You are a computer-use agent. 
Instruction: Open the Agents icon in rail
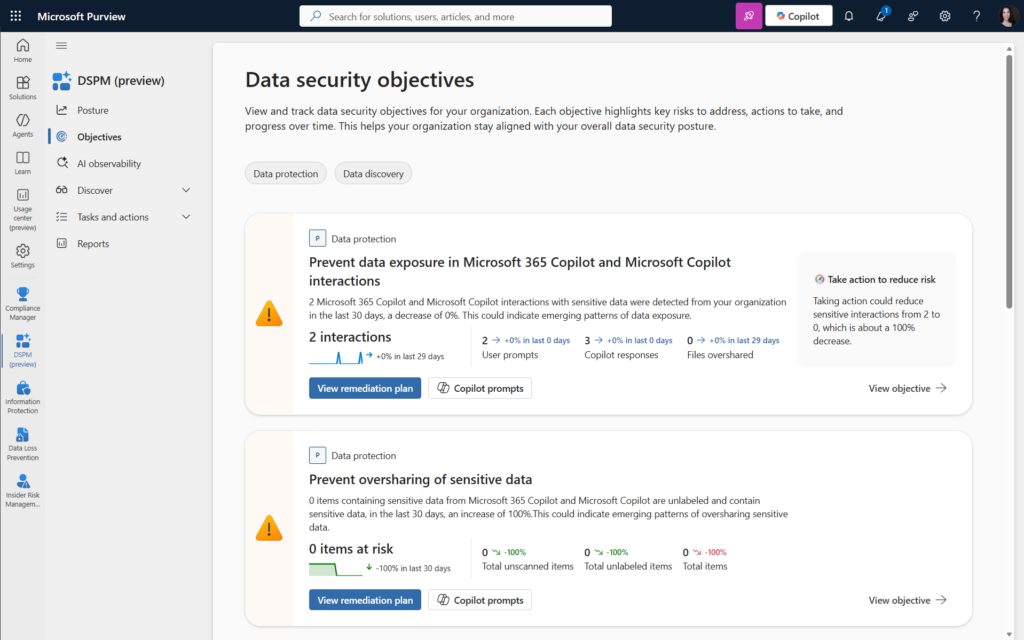(x=22, y=125)
